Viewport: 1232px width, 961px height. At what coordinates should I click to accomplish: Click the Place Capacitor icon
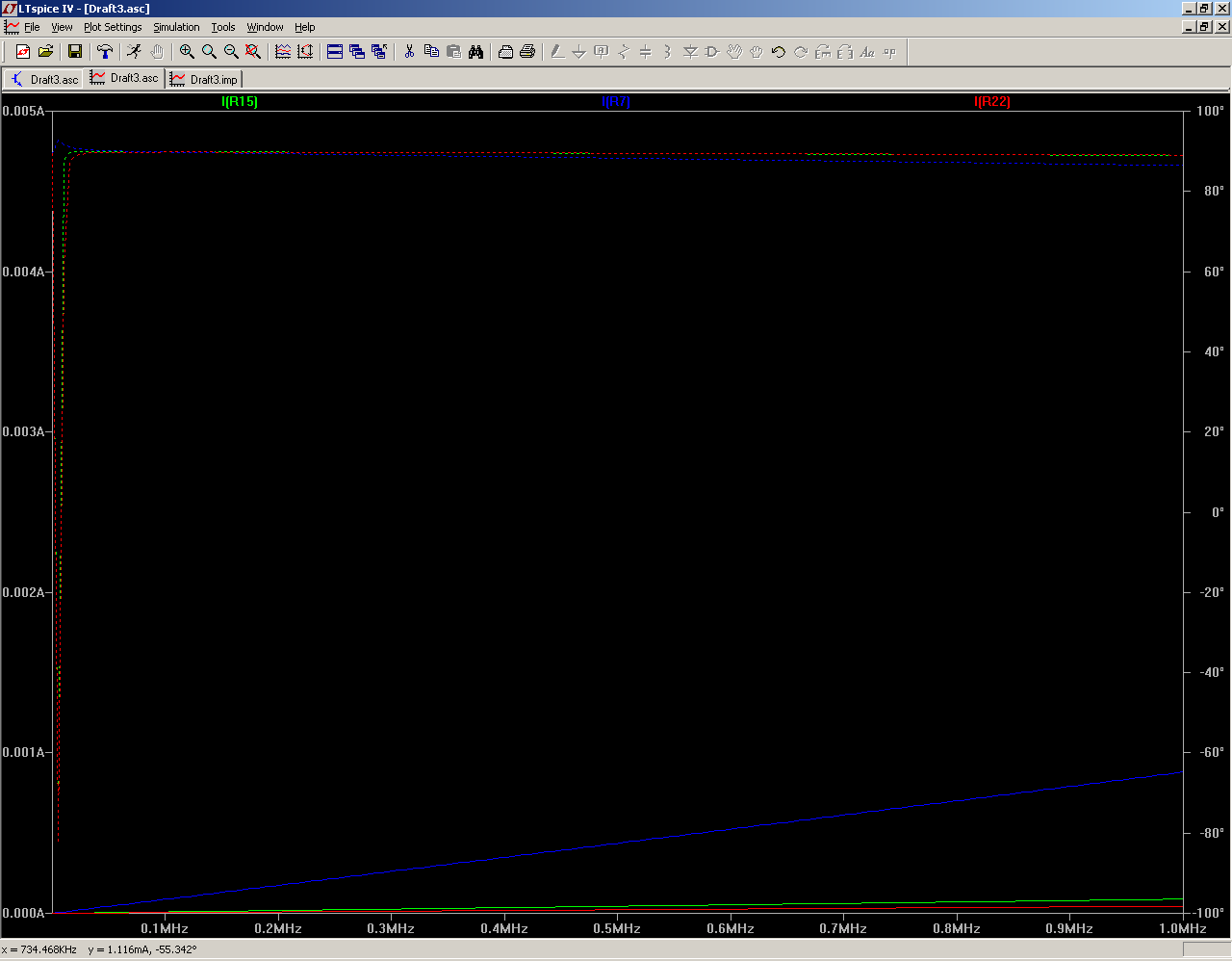pos(646,52)
